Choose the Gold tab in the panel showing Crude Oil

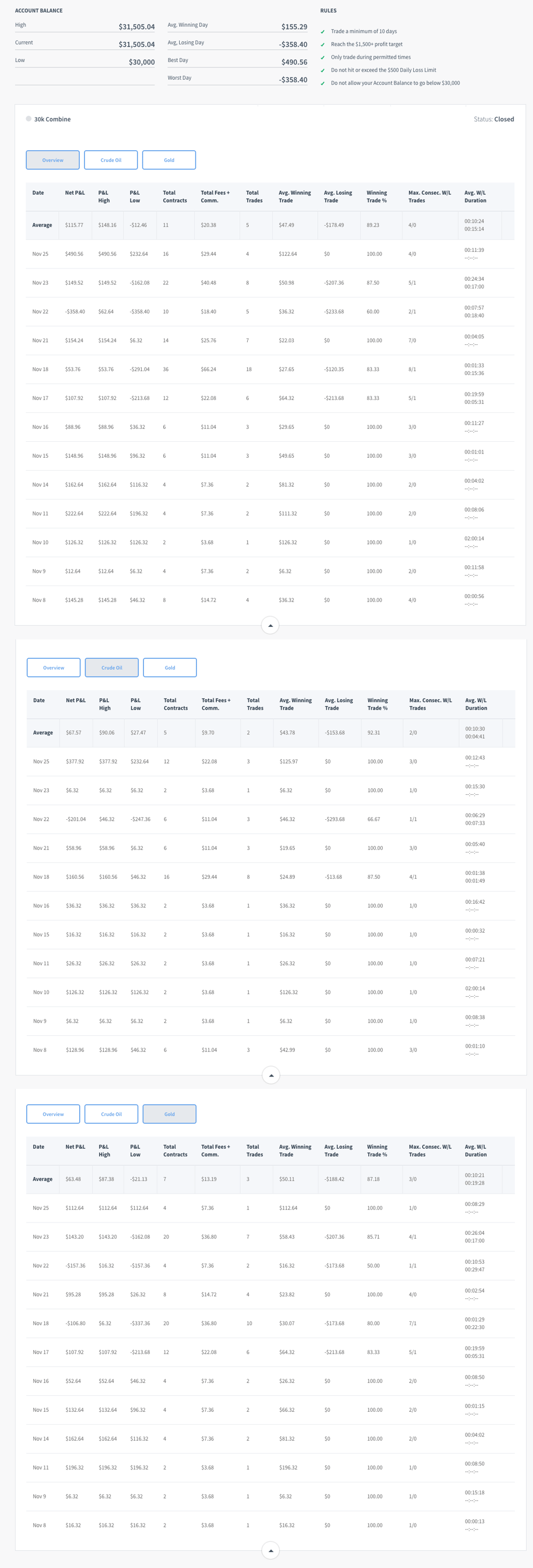(x=170, y=668)
